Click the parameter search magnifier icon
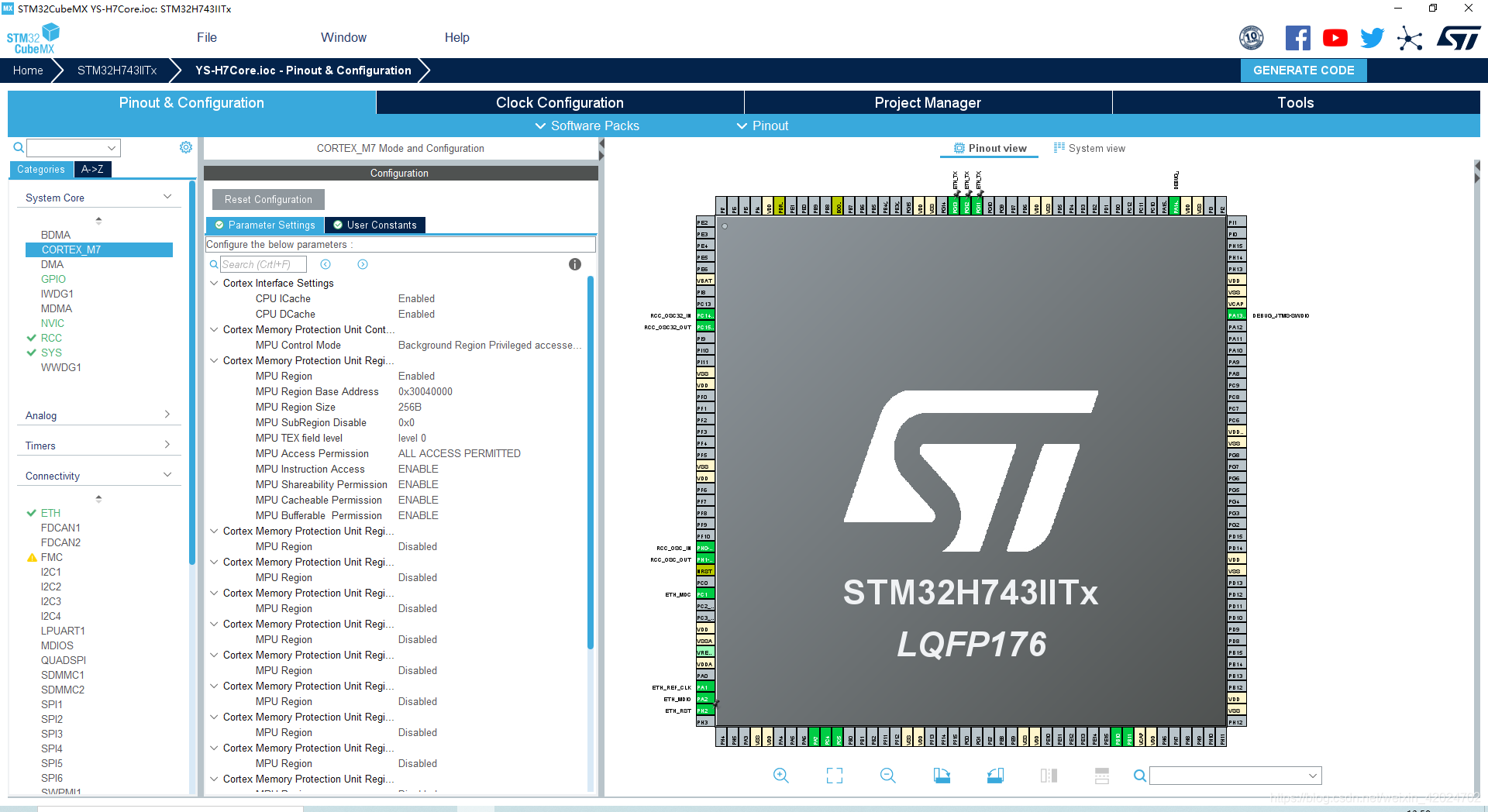The image size is (1488, 812). coord(214,264)
